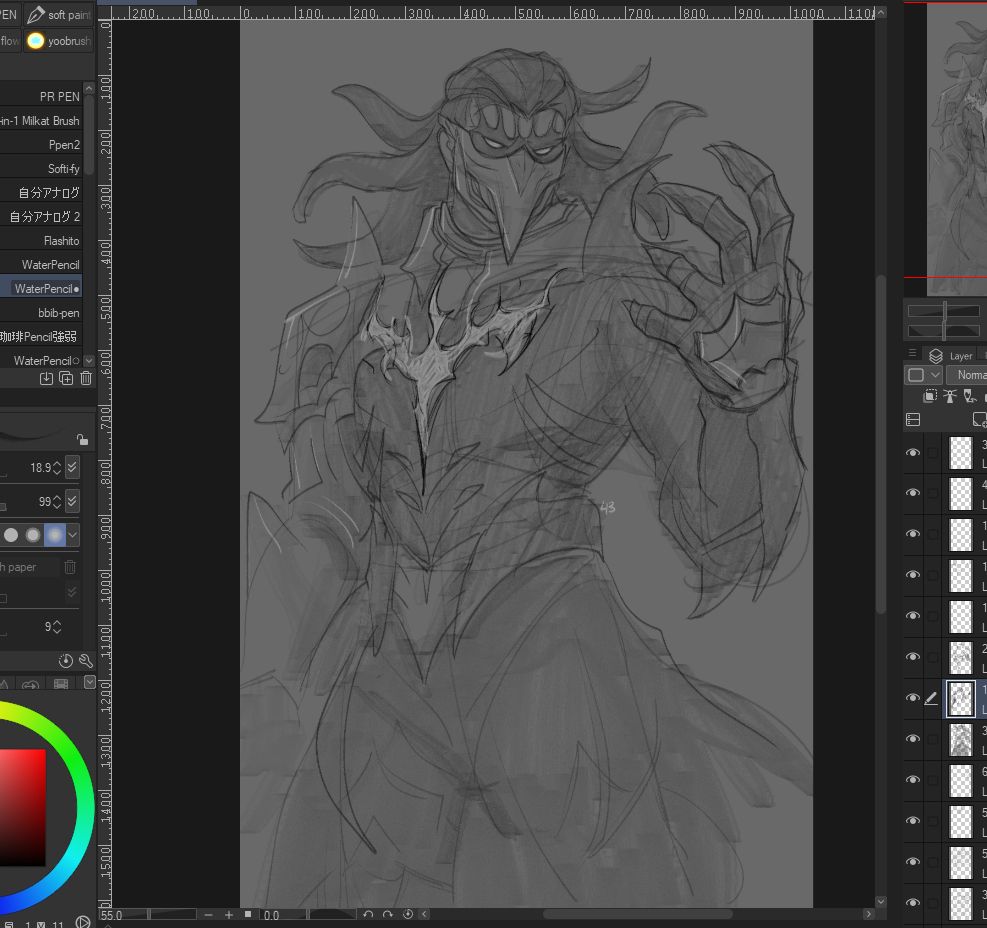The image size is (987, 928).
Task: Open the Layer palette menu hamburger
Action: (x=912, y=353)
